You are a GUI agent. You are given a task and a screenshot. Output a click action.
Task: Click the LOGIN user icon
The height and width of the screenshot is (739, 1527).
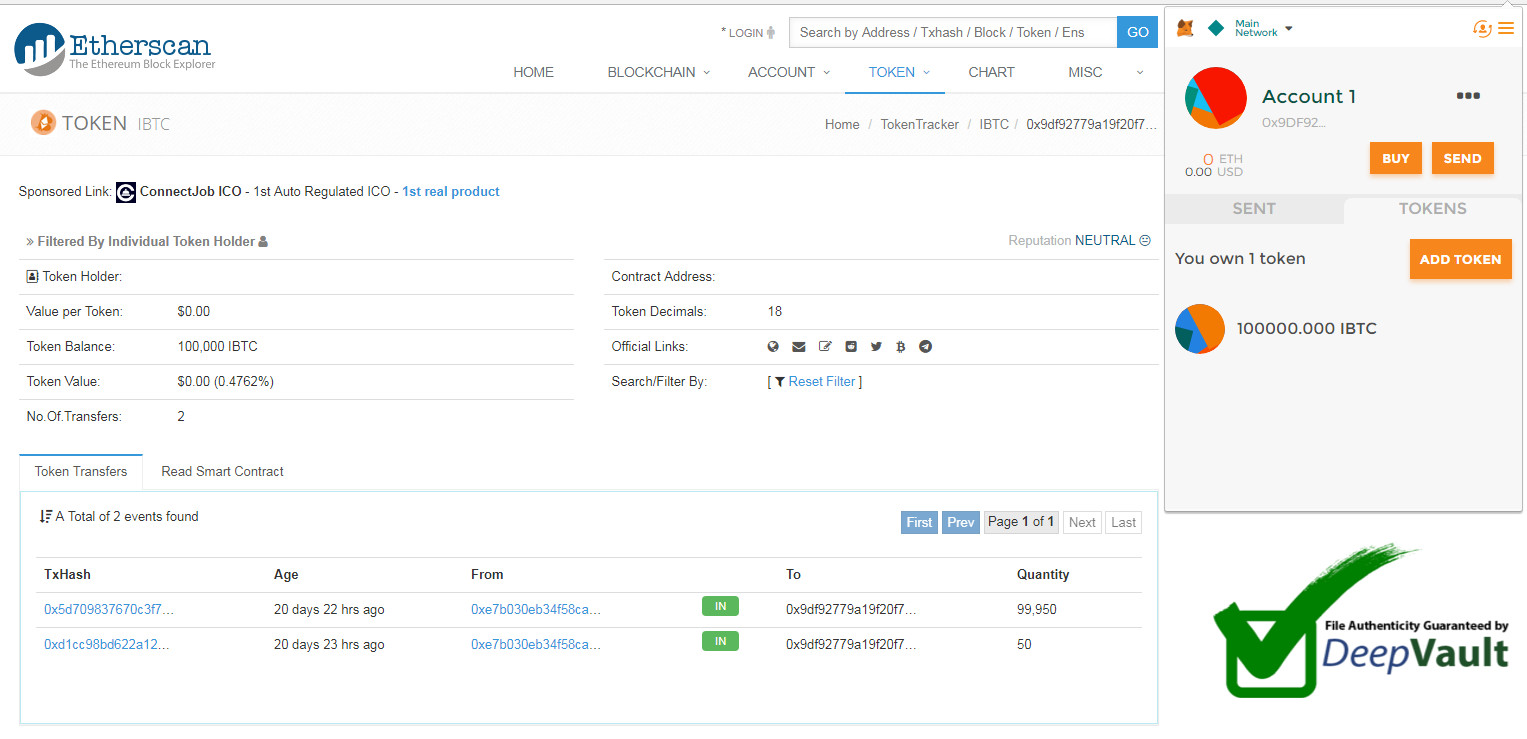(771, 33)
